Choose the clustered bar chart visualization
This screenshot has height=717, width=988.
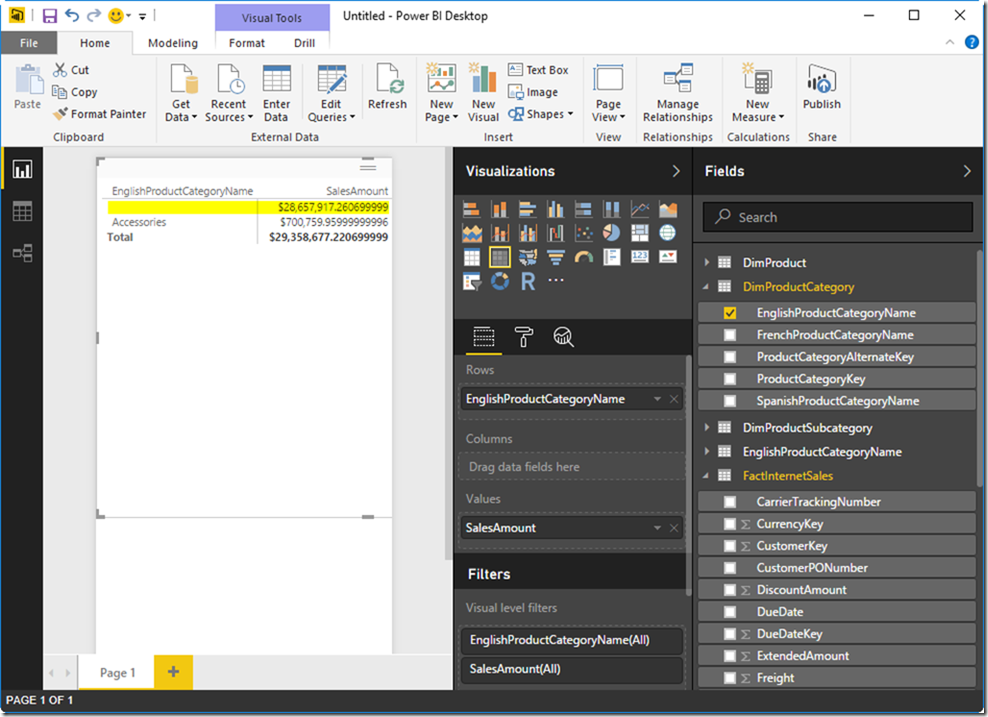coord(527,209)
